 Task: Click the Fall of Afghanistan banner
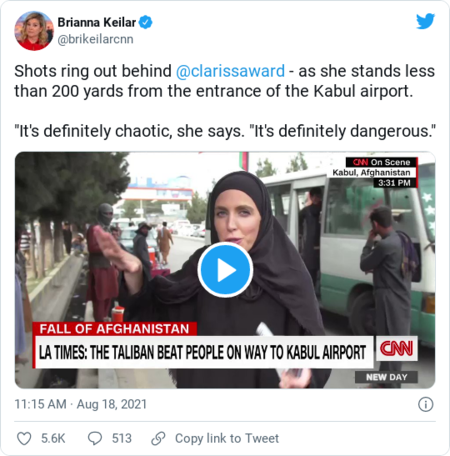point(114,329)
